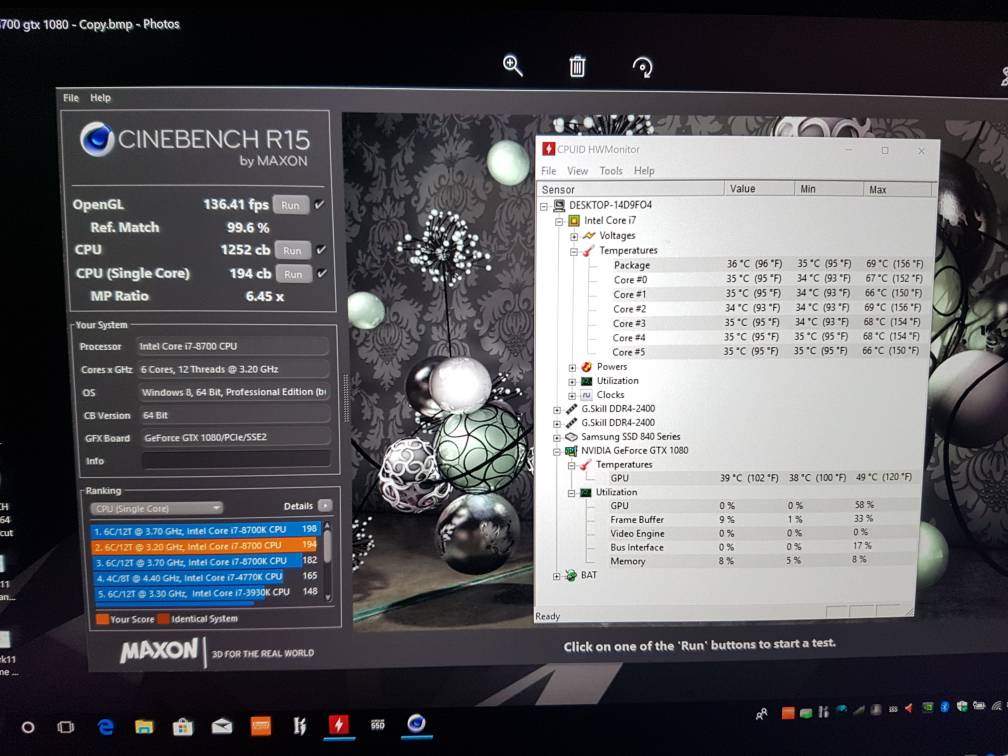Expand the Clocks node

pyautogui.click(x=572, y=396)
